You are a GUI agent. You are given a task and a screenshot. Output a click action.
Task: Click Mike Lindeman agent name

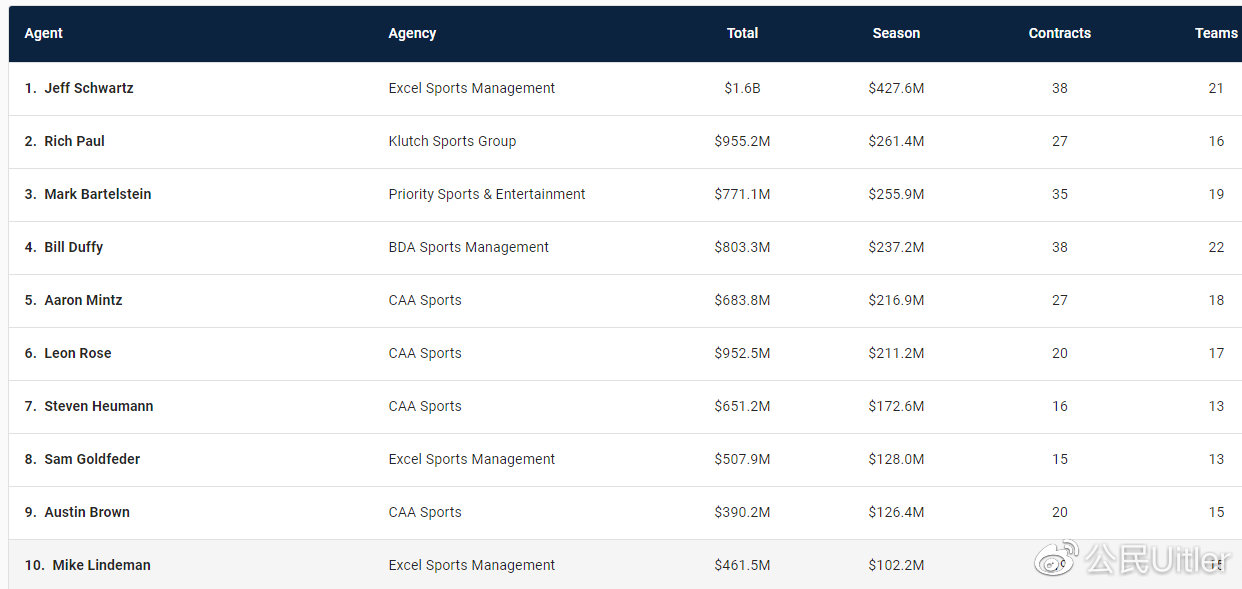(101, 565)
